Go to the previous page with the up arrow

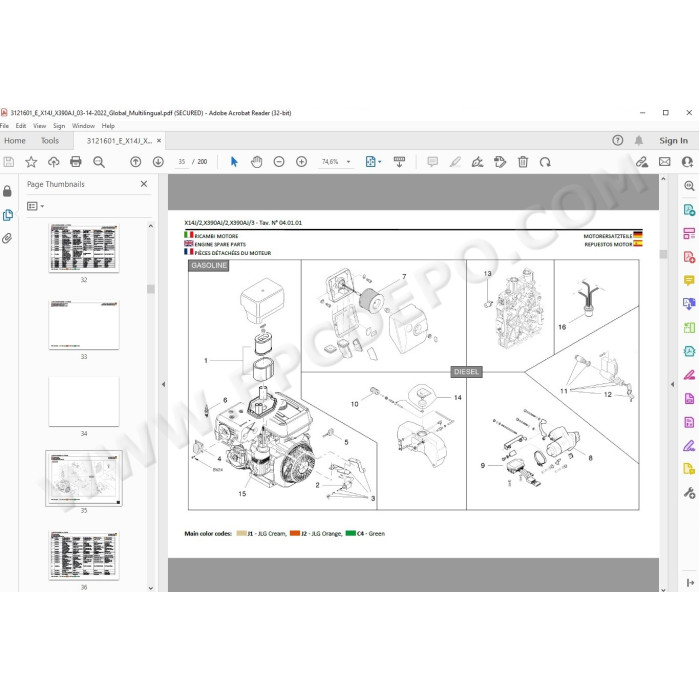pos(136,162)
